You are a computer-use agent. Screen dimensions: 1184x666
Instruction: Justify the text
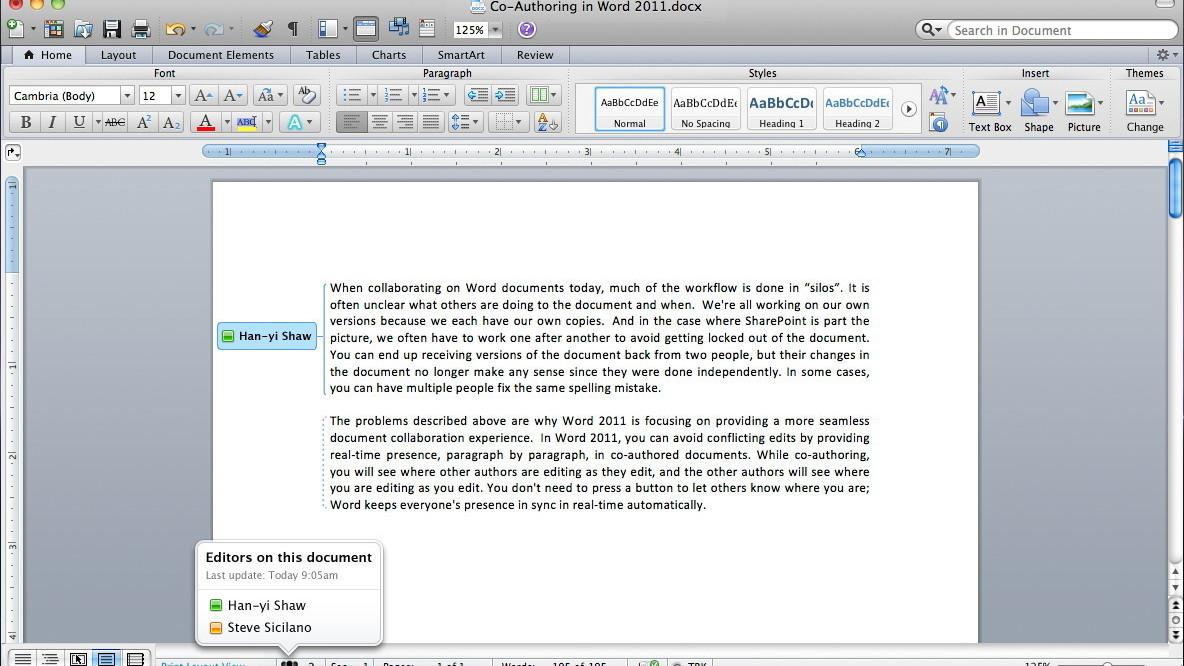point(431,122)
